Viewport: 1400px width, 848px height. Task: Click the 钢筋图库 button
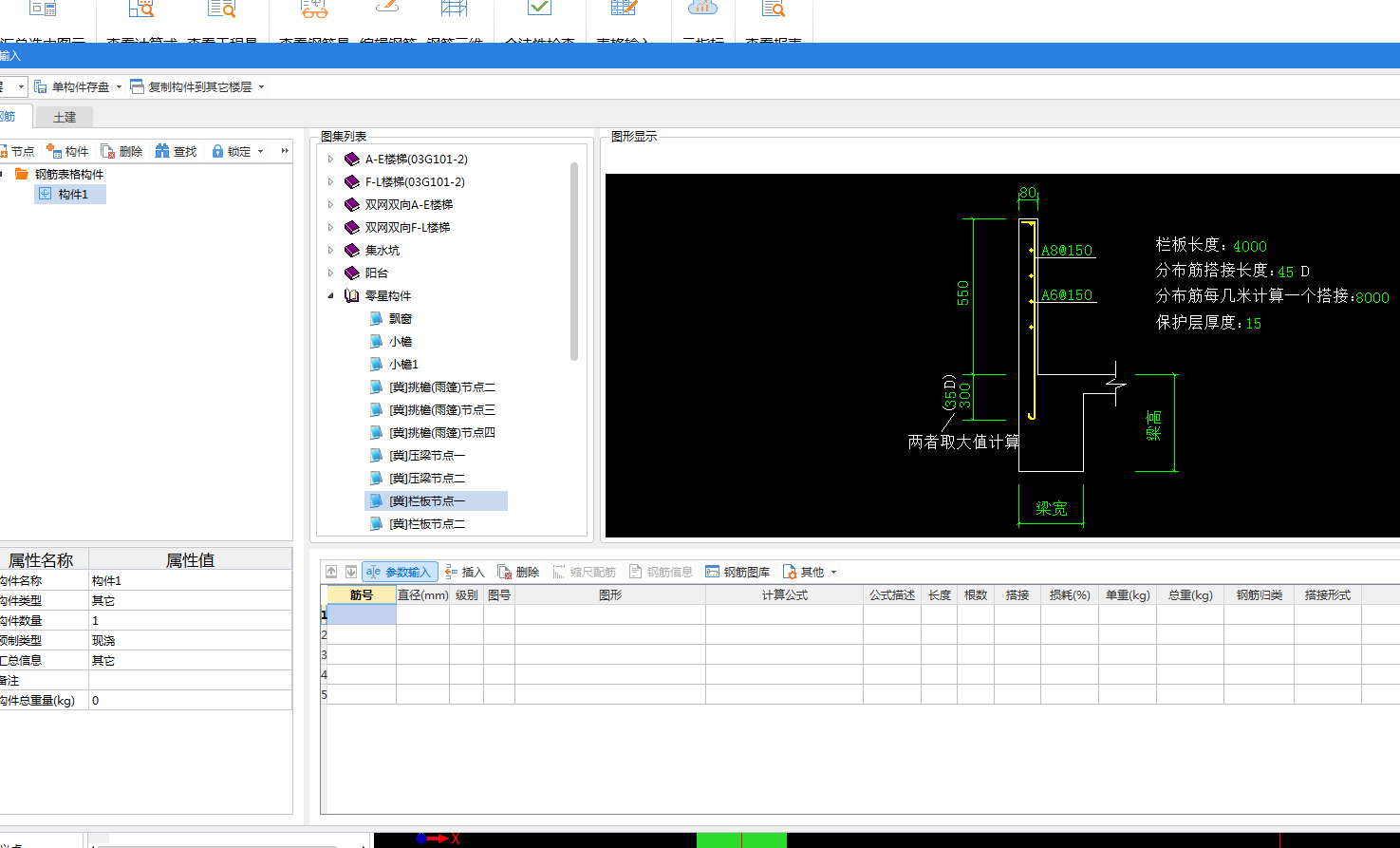737,572
